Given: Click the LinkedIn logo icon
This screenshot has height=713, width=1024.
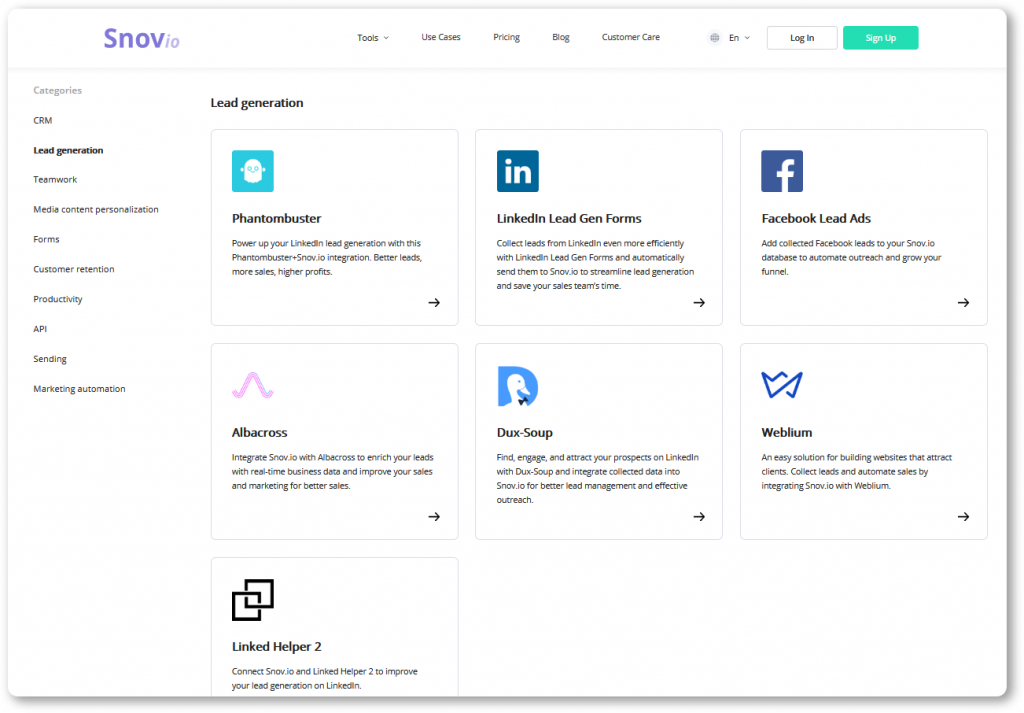Looking at the screenshot, I should [517, 171].
